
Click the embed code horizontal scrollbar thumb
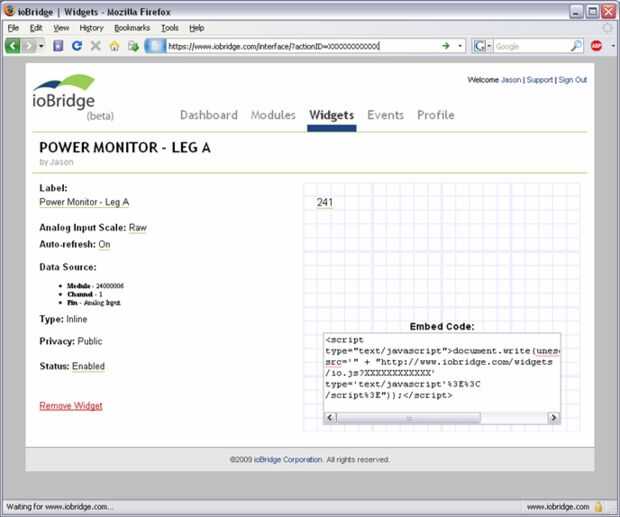(x=409, y=418)
